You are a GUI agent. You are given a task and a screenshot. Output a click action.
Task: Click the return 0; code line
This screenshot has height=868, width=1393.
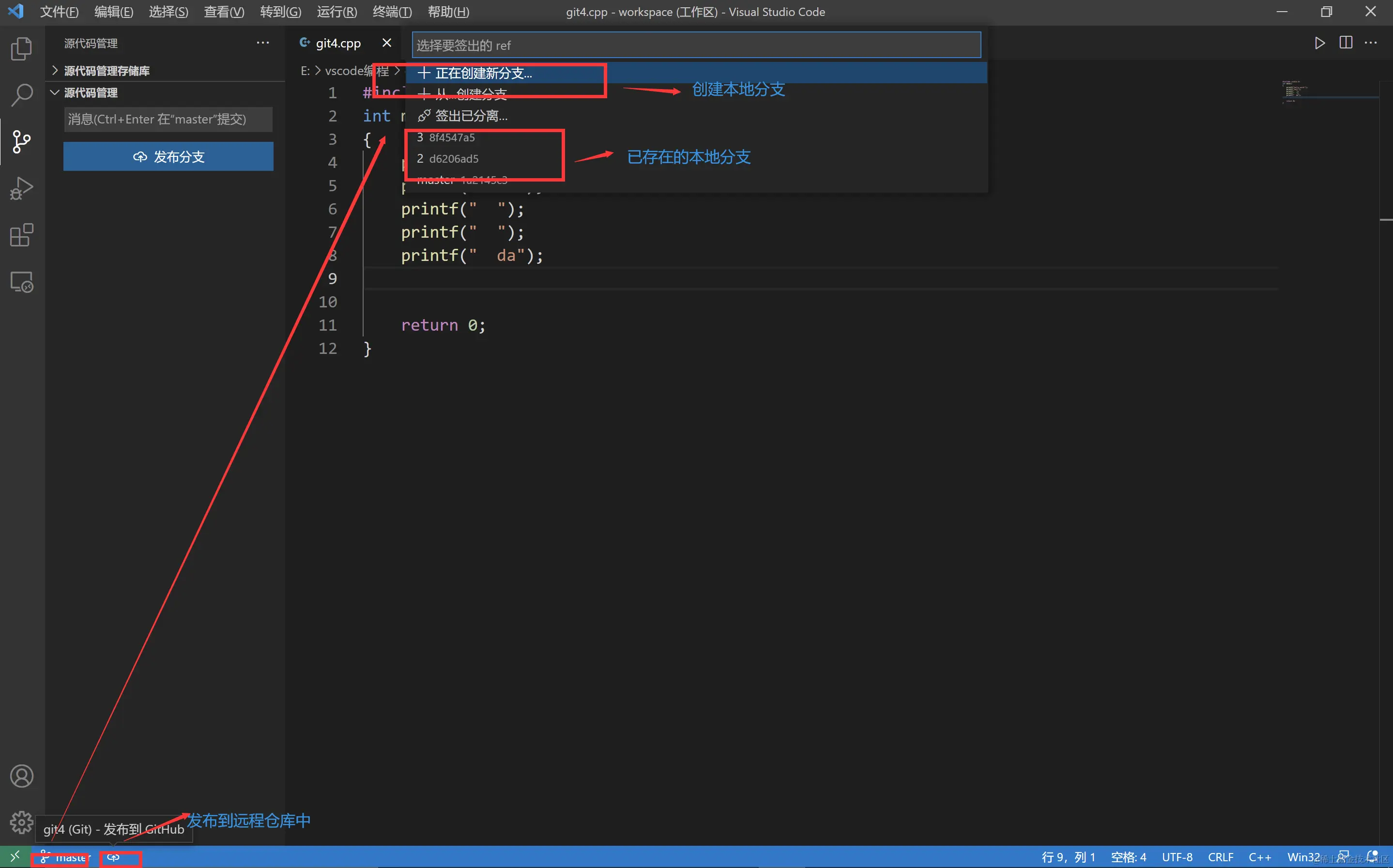click(444, 325)
